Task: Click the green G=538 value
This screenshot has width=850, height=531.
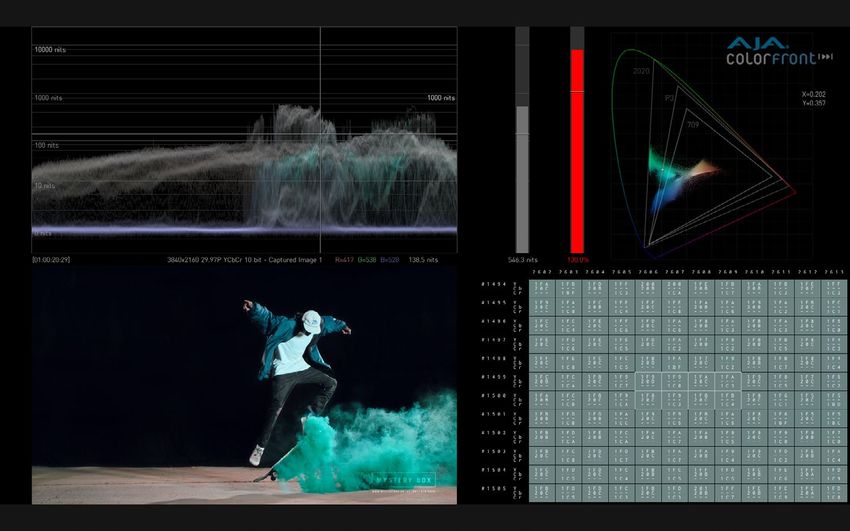Action: click(366, 260)
